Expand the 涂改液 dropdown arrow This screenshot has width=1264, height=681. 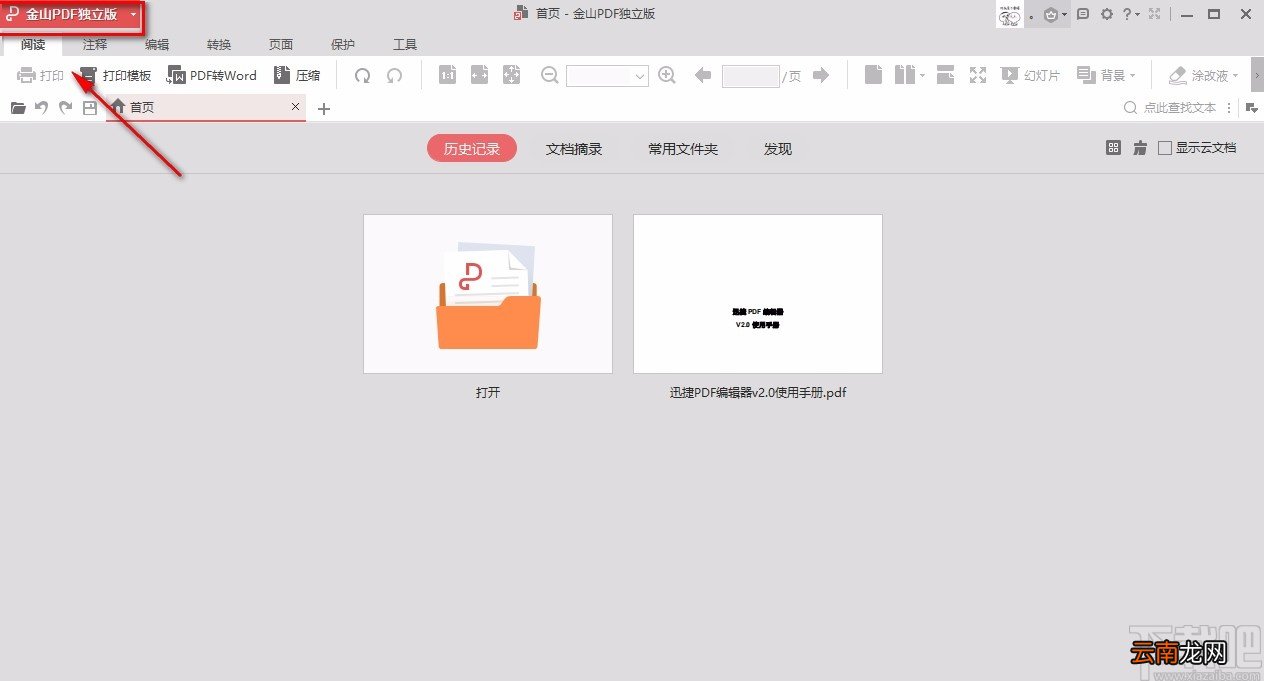1235,75
